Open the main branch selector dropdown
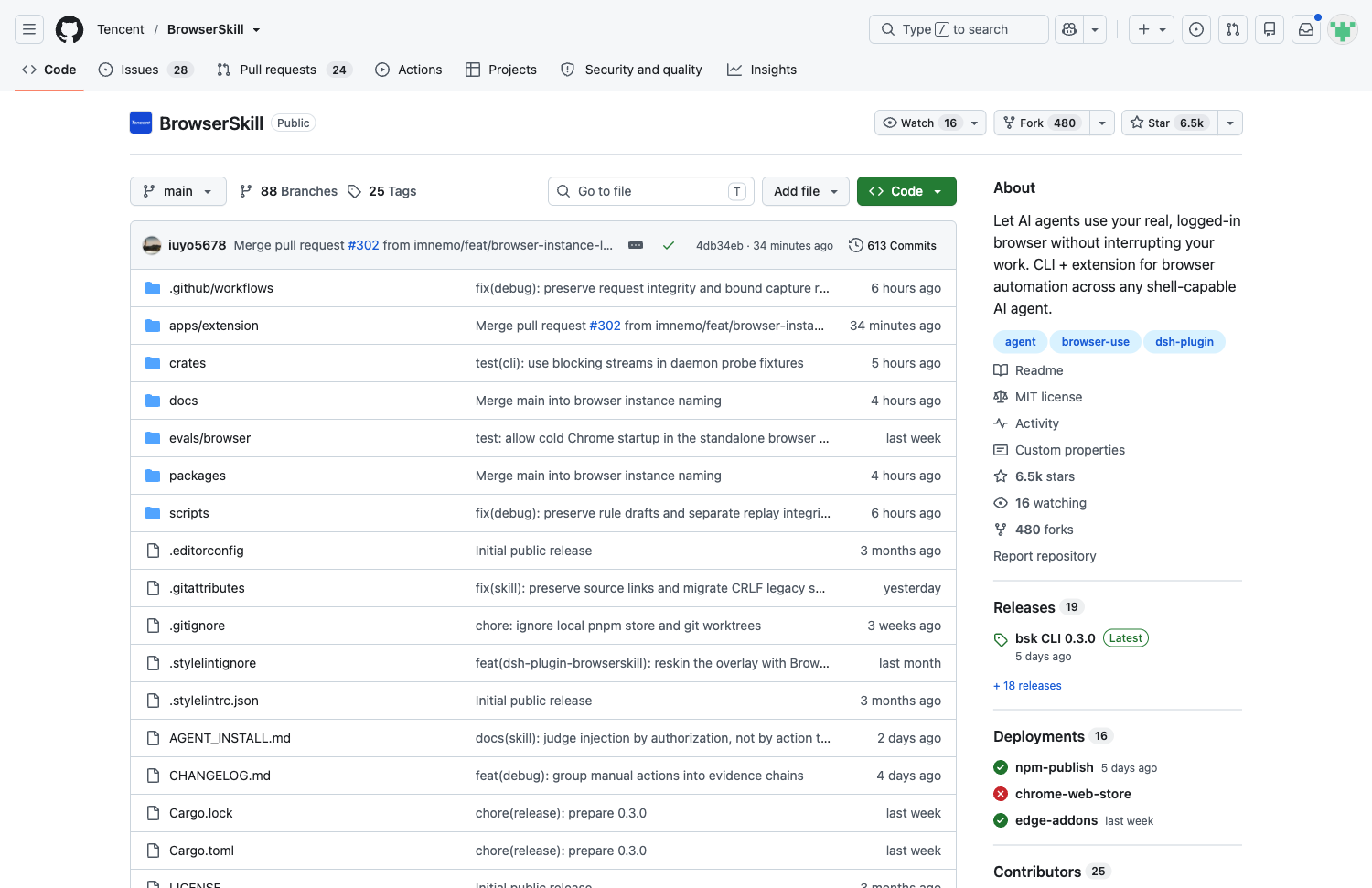The image size is (1372, 888). click(178, 191)
